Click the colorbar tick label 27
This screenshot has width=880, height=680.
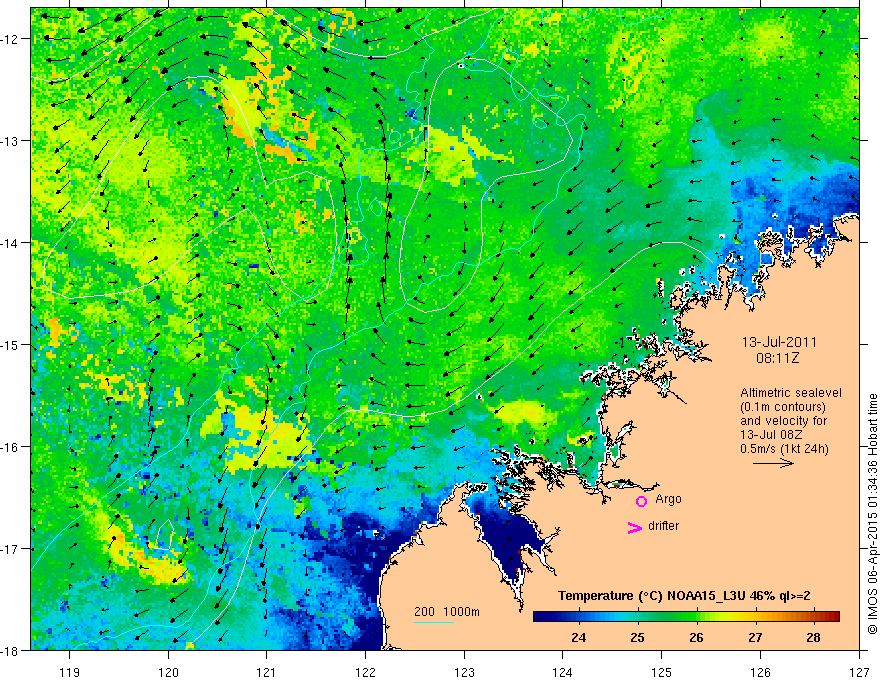point(755,637)
